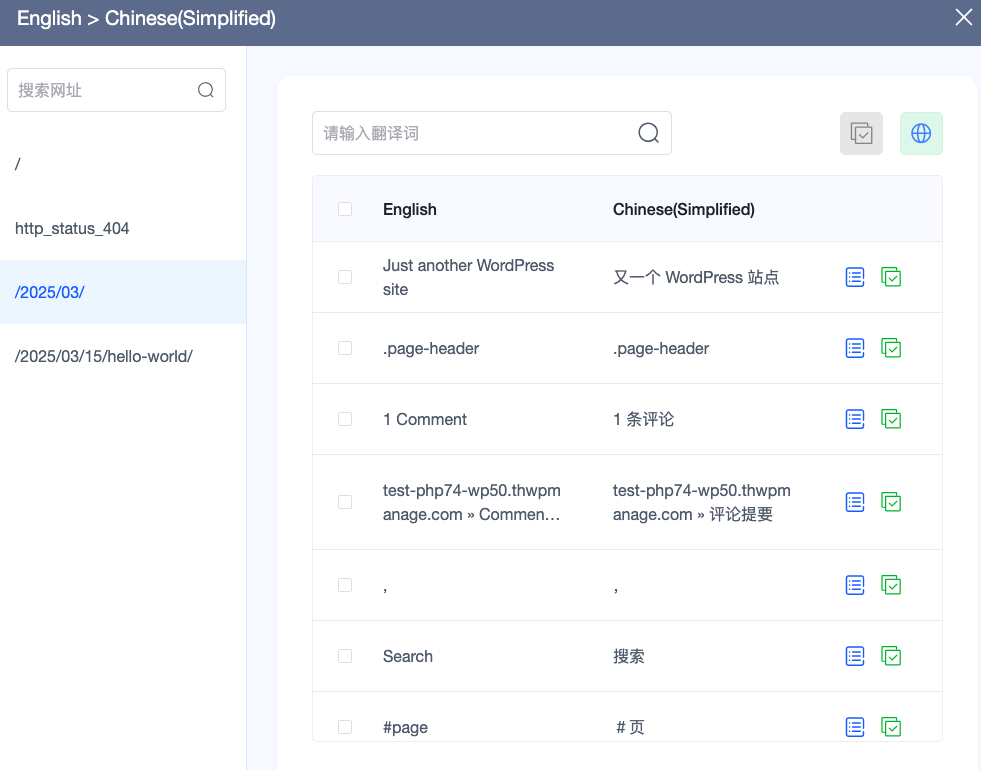The image size is (981, 770).
Task: Click the gray batch-confirm icon button
Action: 861,133
